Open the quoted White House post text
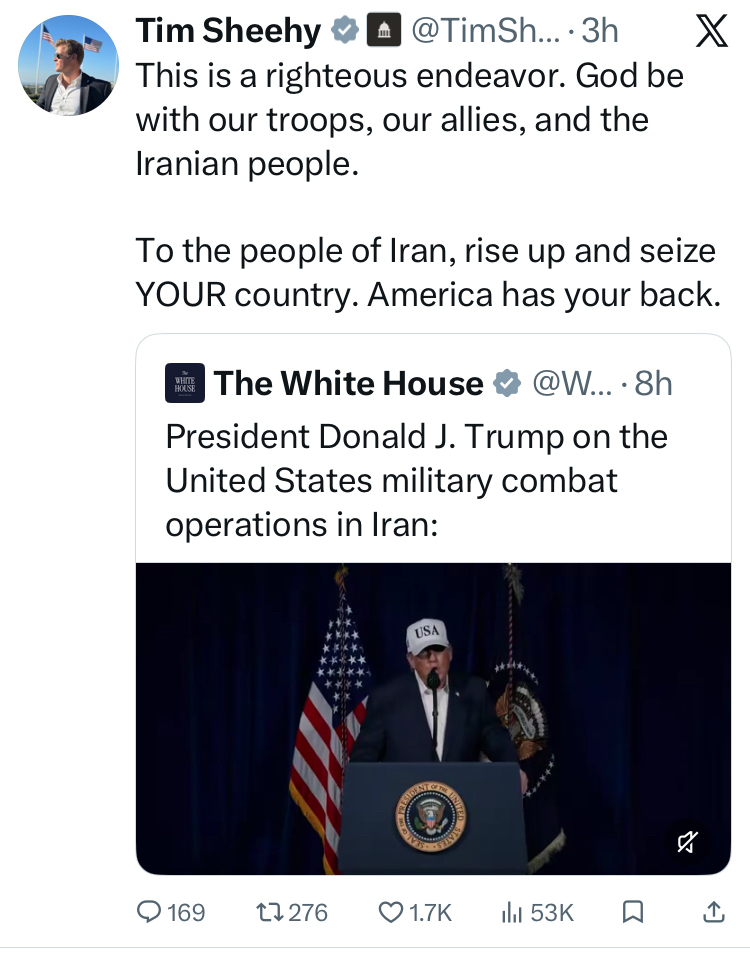750x962 pixels. tap(416, 481)
